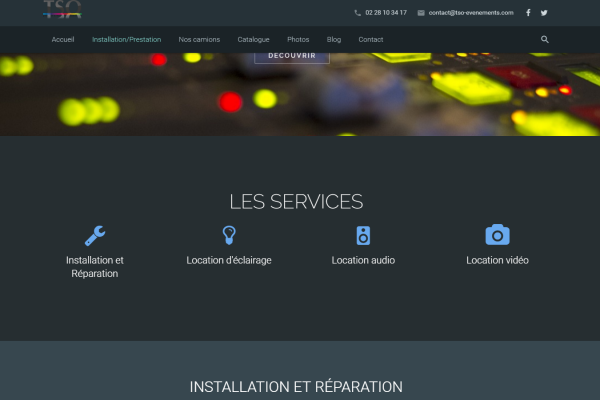600x400 pixels.
Task: Open the Contact menu item
Action: point(370,40)
